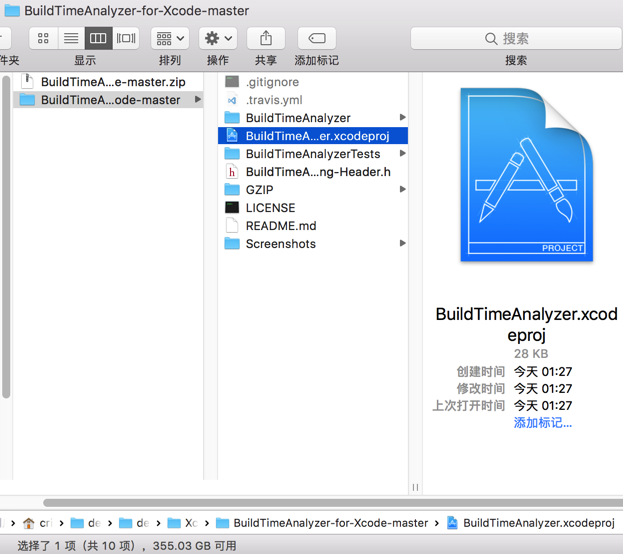This screenshot has height=554, width=623.
Task: Click the xcodeproj file icon in list
Action: coord(232,136)
